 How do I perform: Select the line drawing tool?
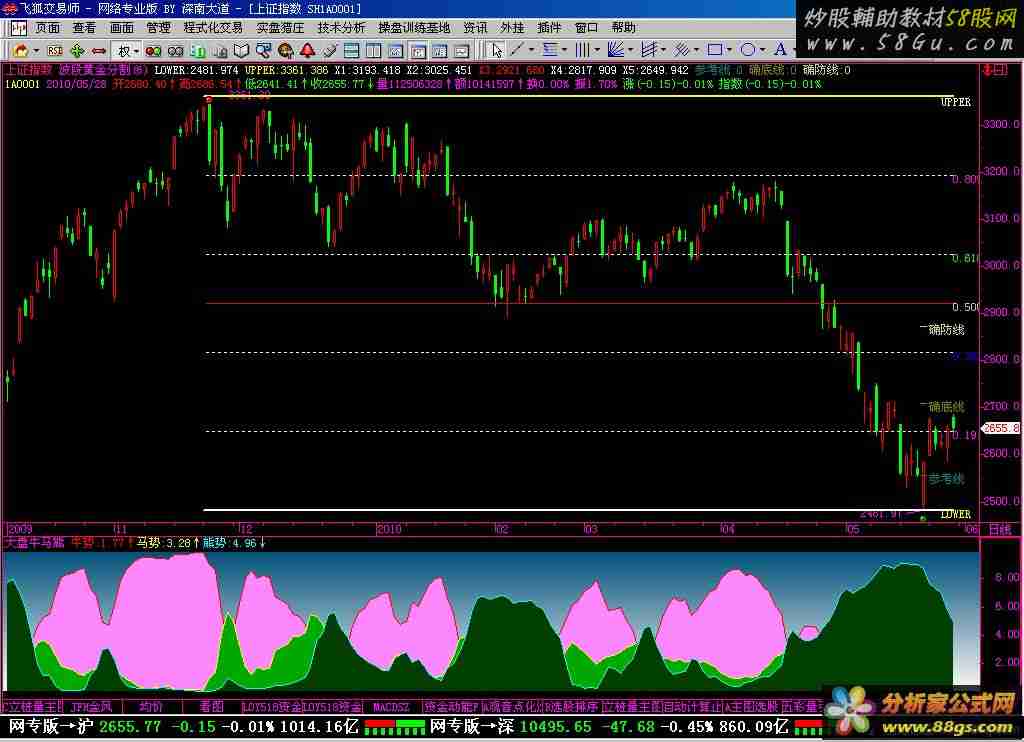[x=517, y=50]
